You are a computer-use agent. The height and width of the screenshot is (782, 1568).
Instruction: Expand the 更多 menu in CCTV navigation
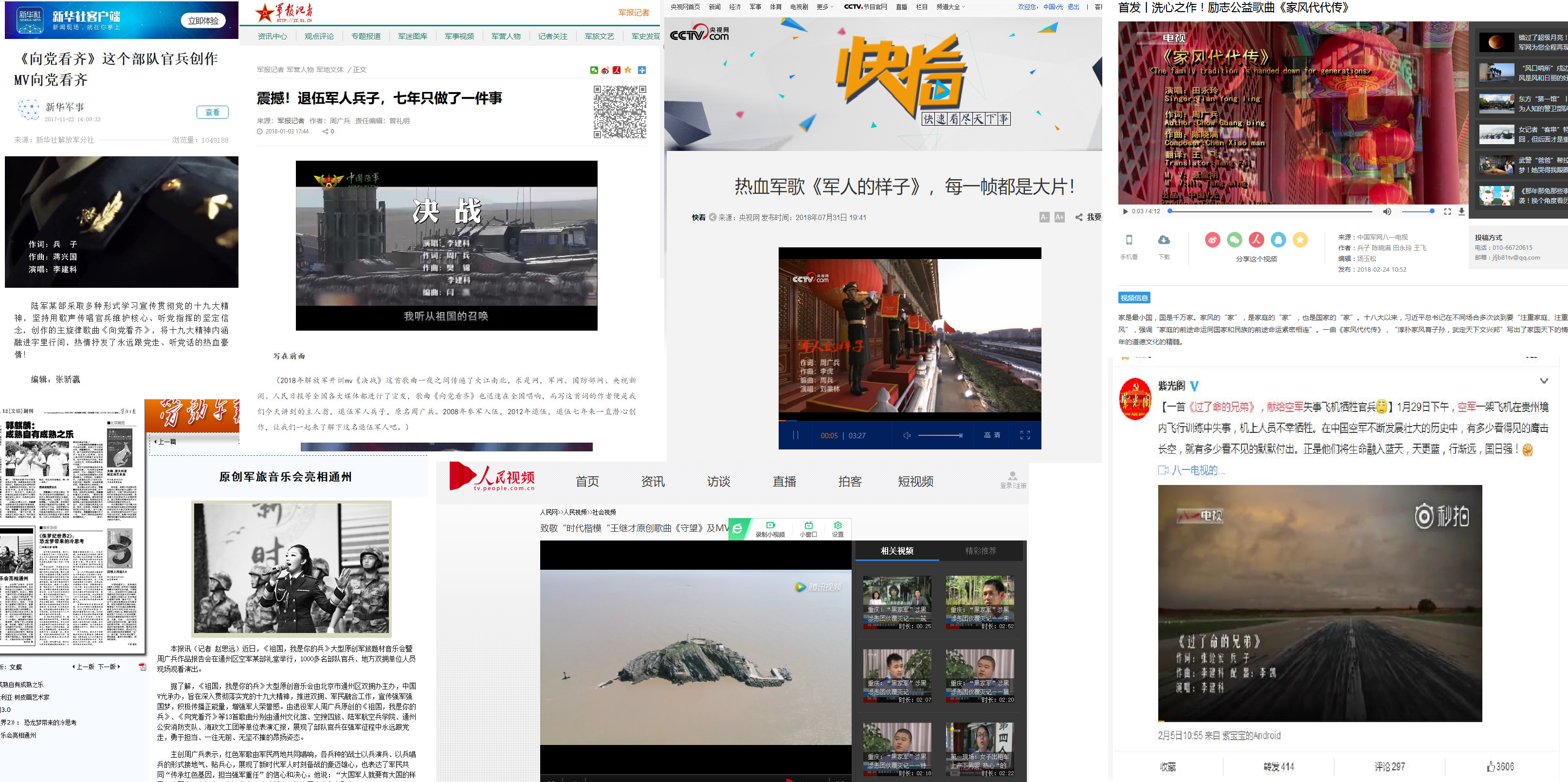(x=825, y=7)
